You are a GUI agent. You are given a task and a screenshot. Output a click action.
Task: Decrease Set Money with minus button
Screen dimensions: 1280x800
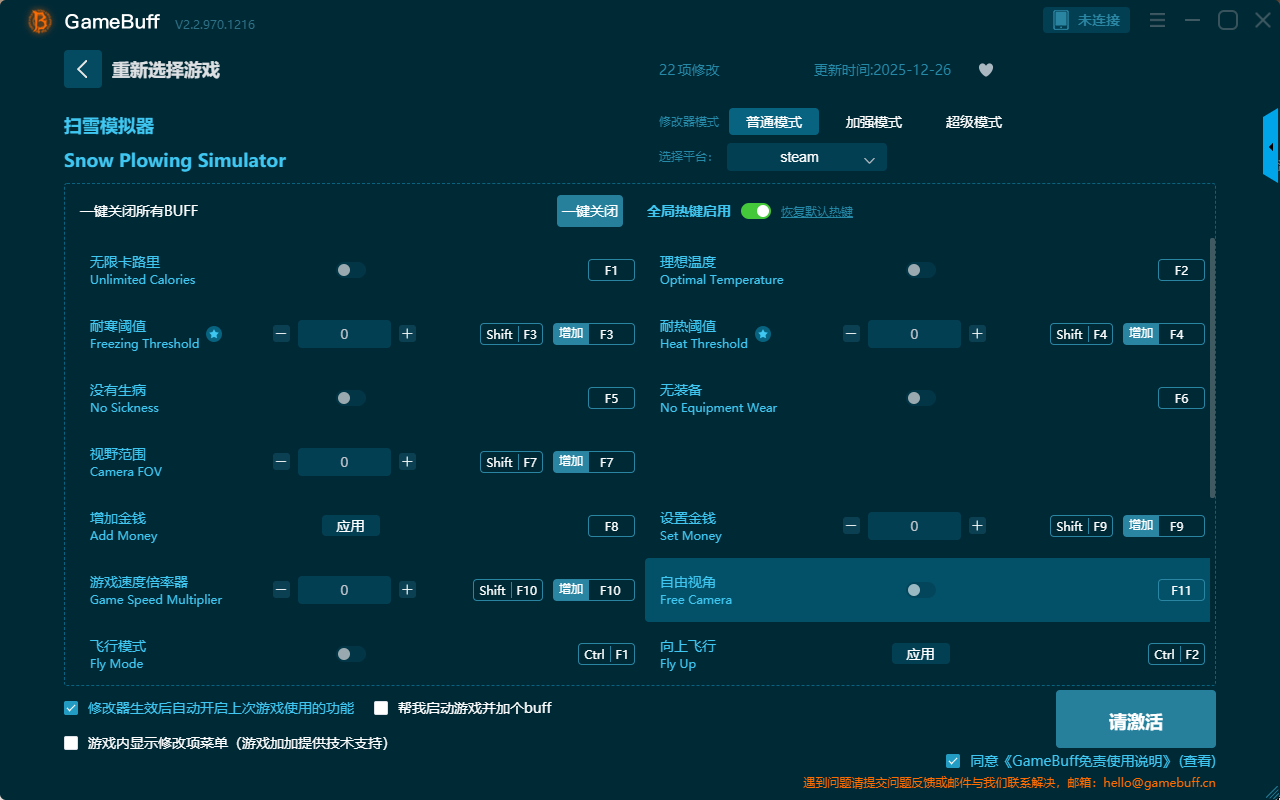point(851,526)
